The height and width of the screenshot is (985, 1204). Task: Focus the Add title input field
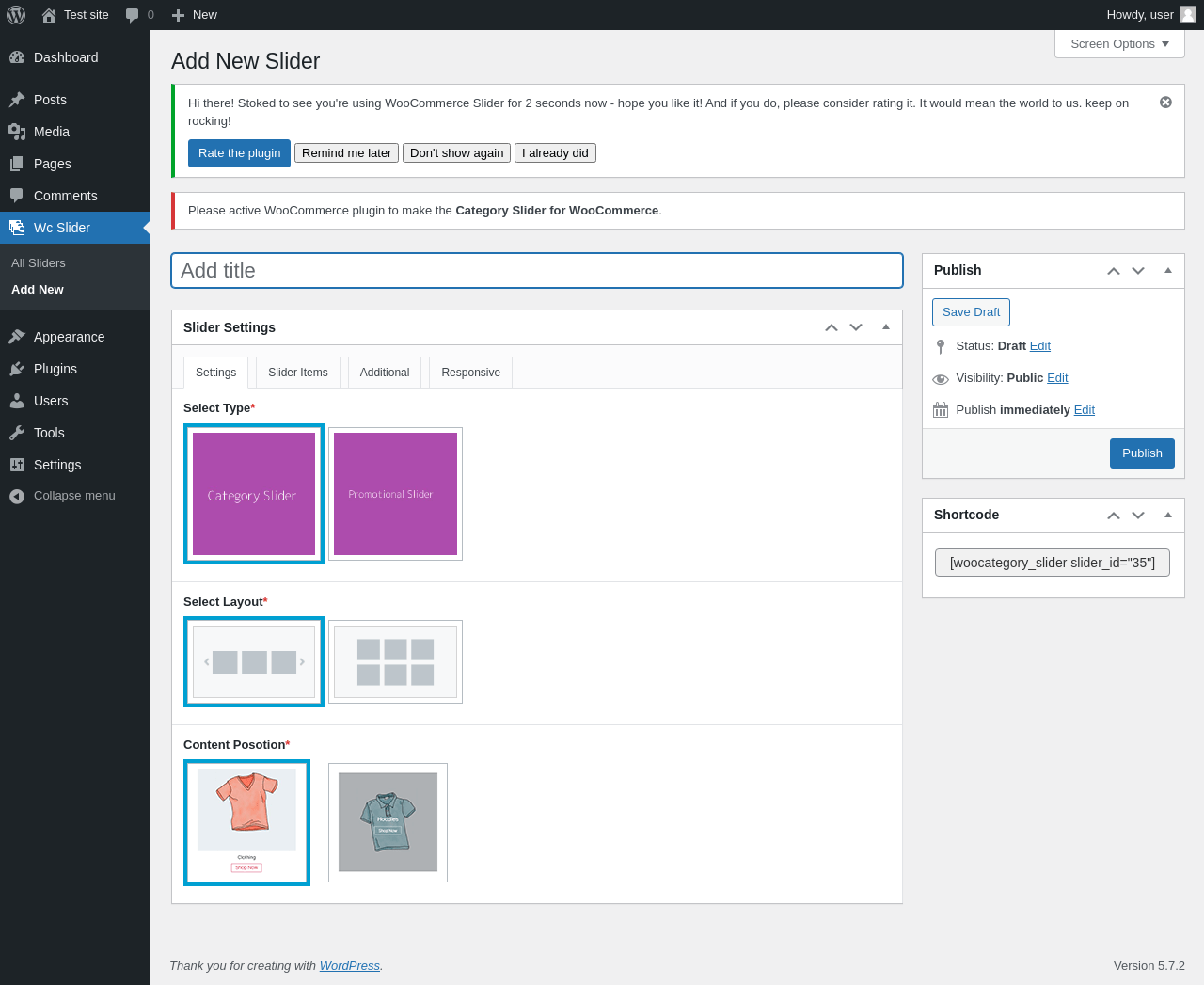coord(537,271)
